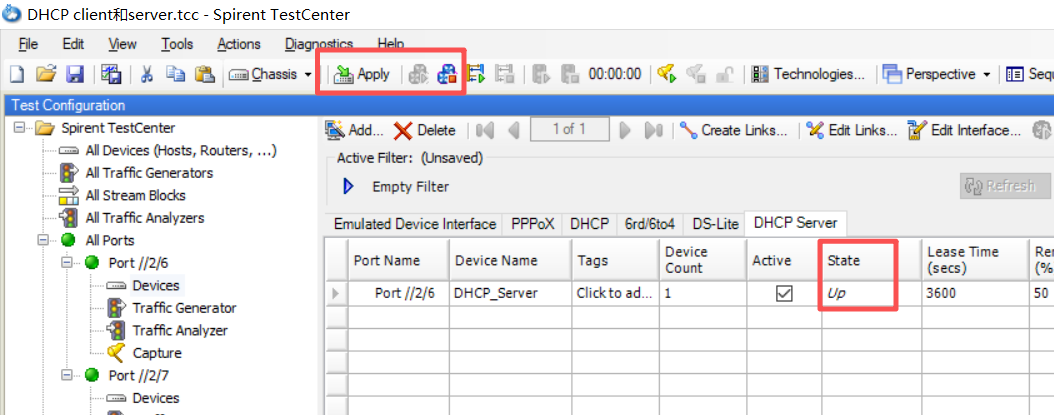Open the Help menu
1054x415 pixels.
[x=391, y=44]
